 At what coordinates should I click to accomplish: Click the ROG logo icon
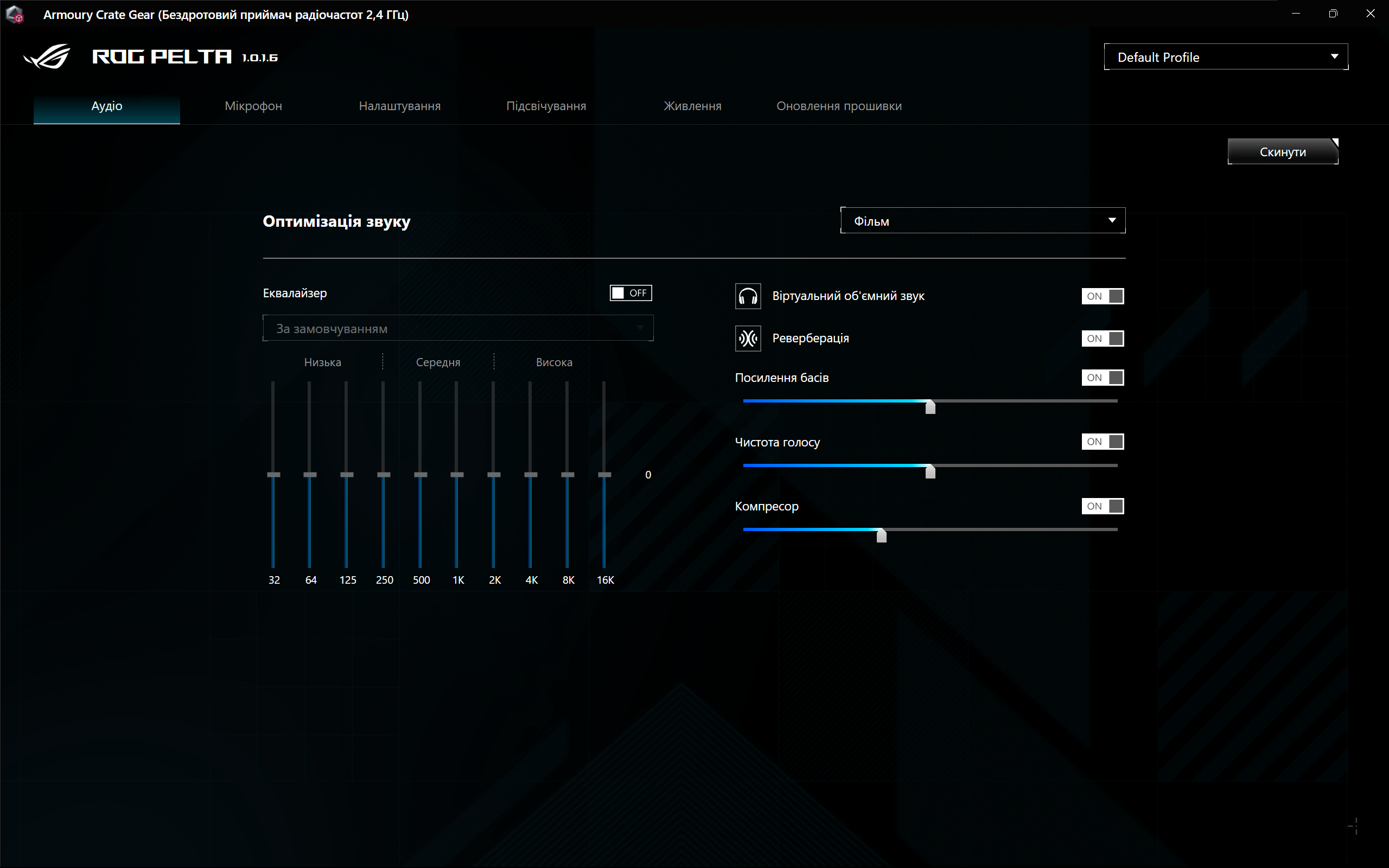pos(47,56)
